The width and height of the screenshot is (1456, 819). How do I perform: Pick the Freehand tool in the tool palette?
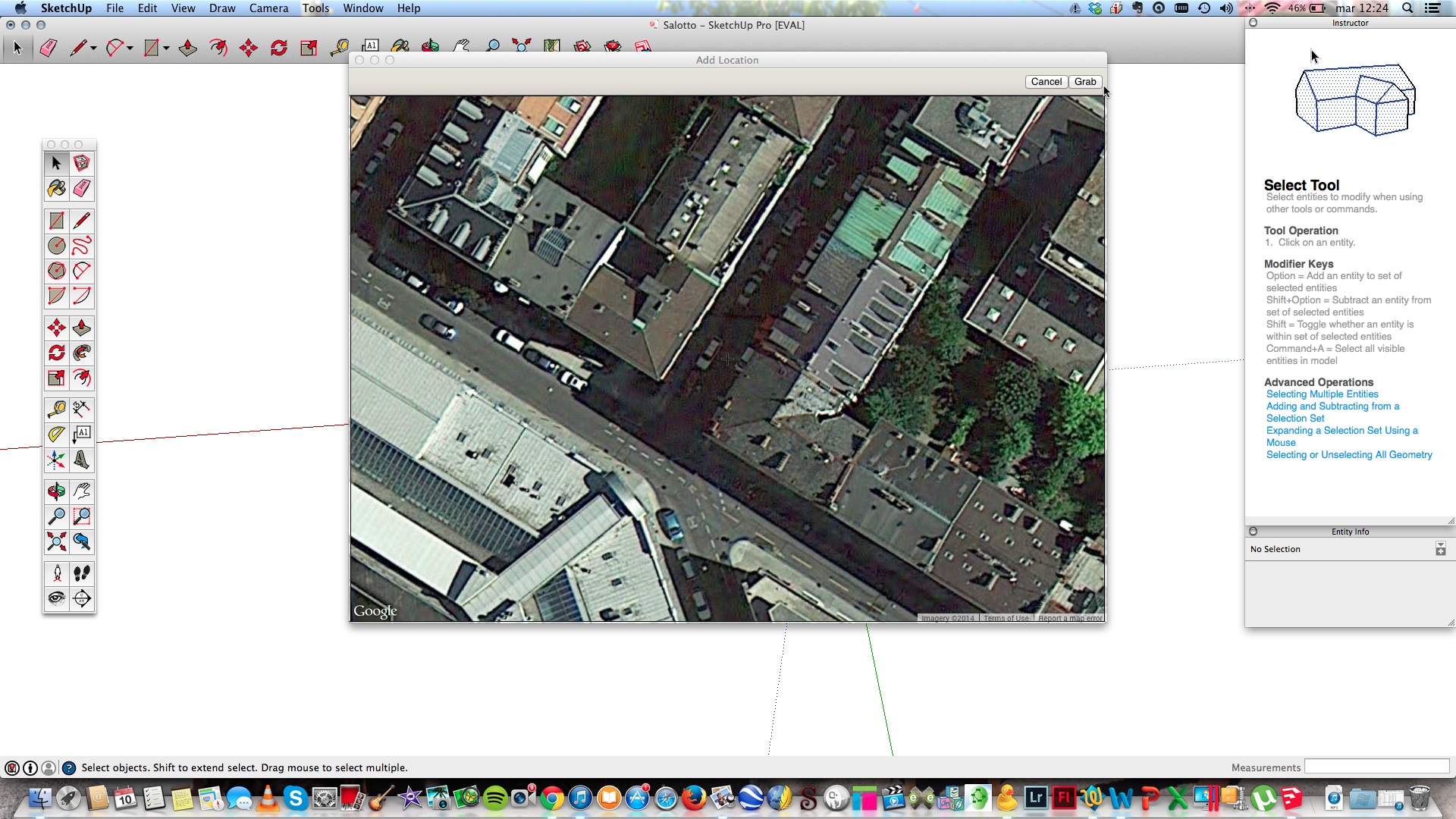[82, 246]
